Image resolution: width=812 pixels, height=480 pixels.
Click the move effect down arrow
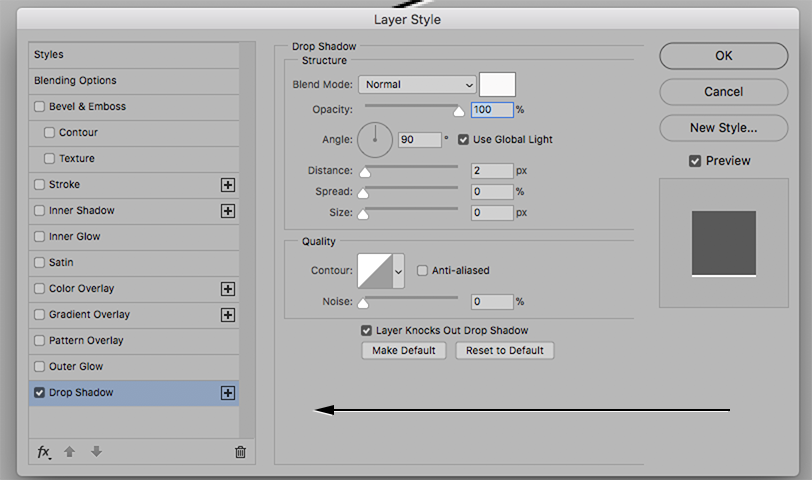(x=96, y=452)
